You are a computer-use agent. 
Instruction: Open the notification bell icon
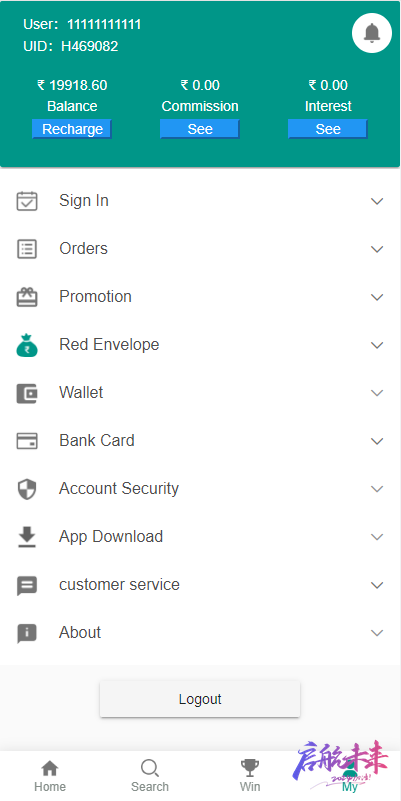pyautogui.click(x=372, y=33)
